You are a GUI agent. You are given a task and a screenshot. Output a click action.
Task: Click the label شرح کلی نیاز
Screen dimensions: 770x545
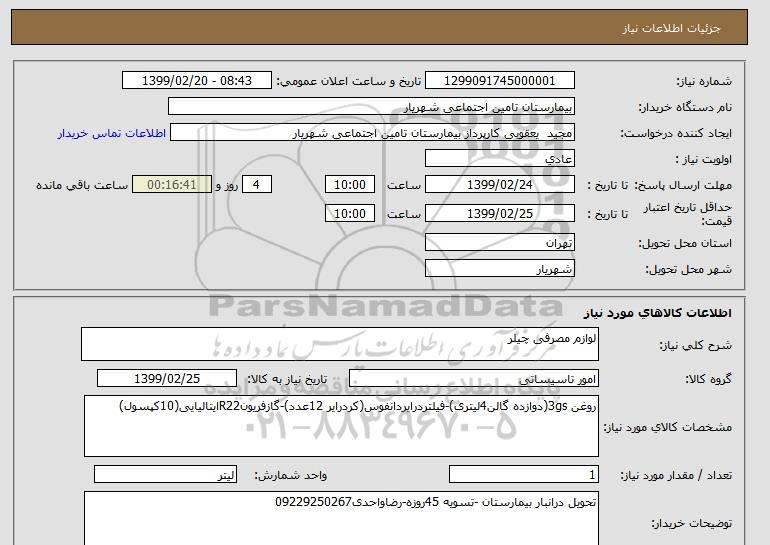pos(695,345)
